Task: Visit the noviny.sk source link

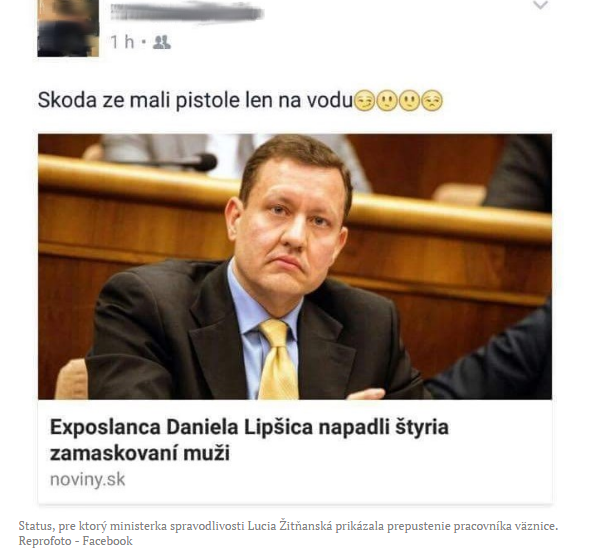Action: tap(88, 480)
